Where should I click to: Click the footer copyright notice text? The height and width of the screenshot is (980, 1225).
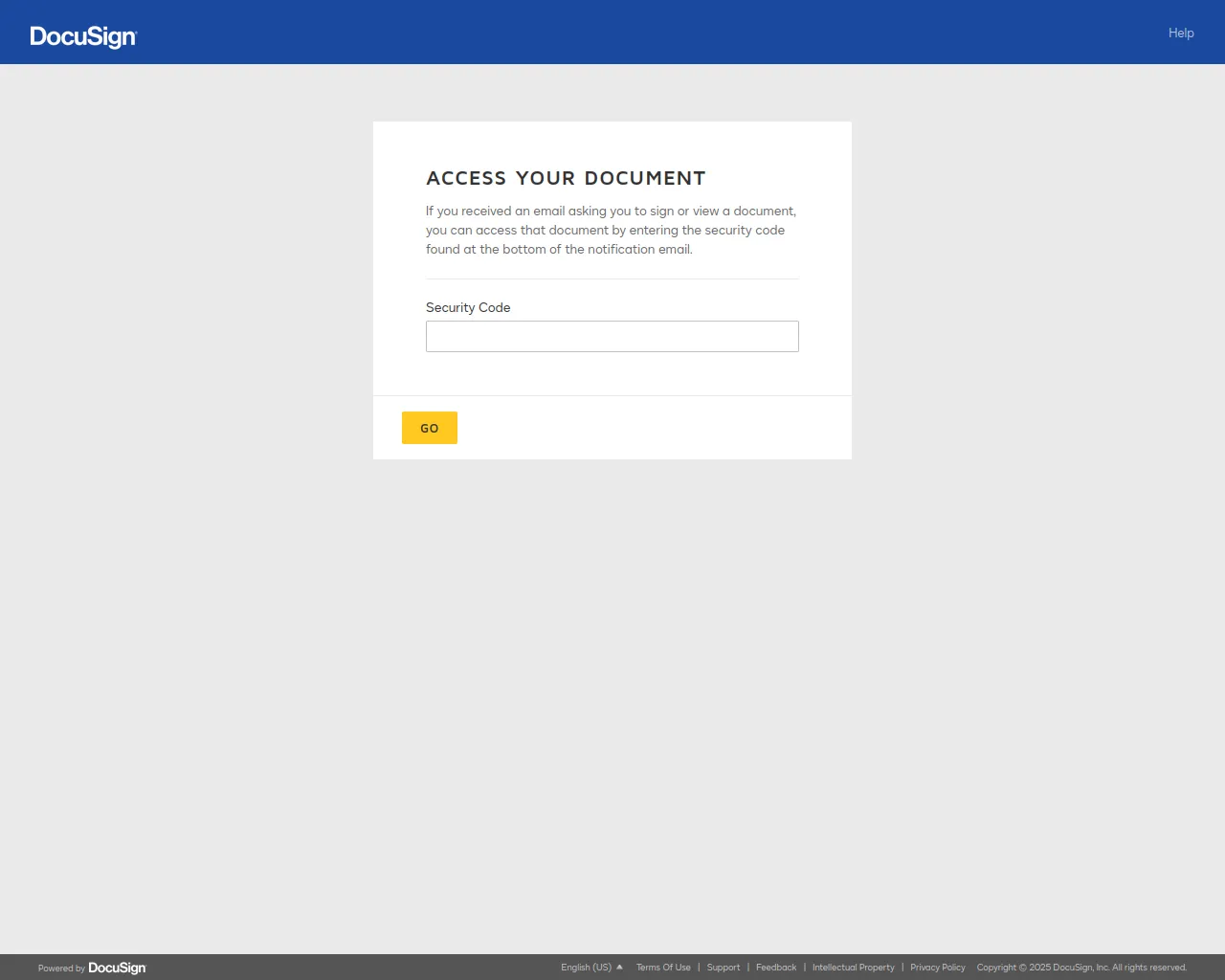pos(1081,968)
